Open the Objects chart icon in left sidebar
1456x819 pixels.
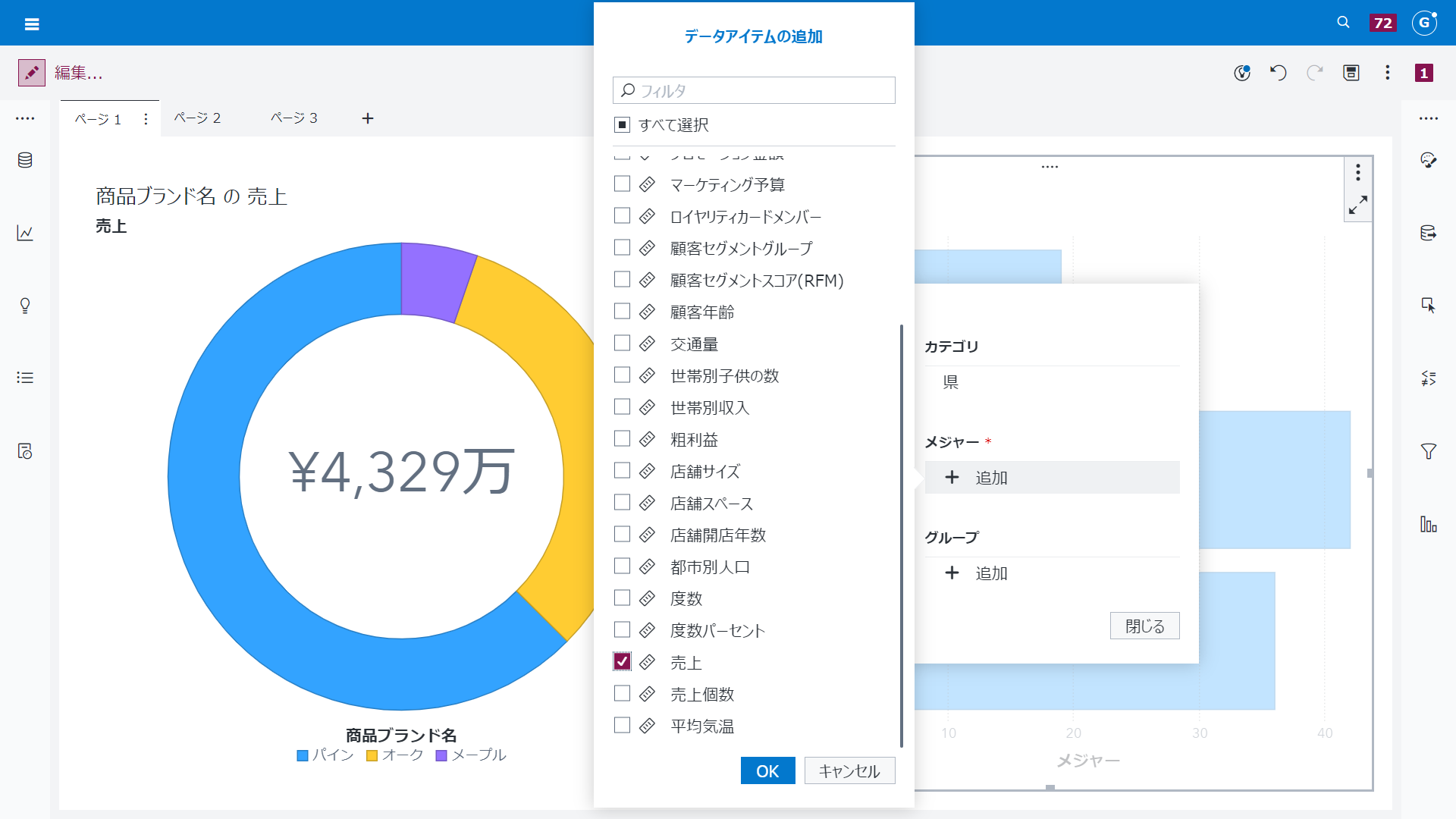(25, 233)
